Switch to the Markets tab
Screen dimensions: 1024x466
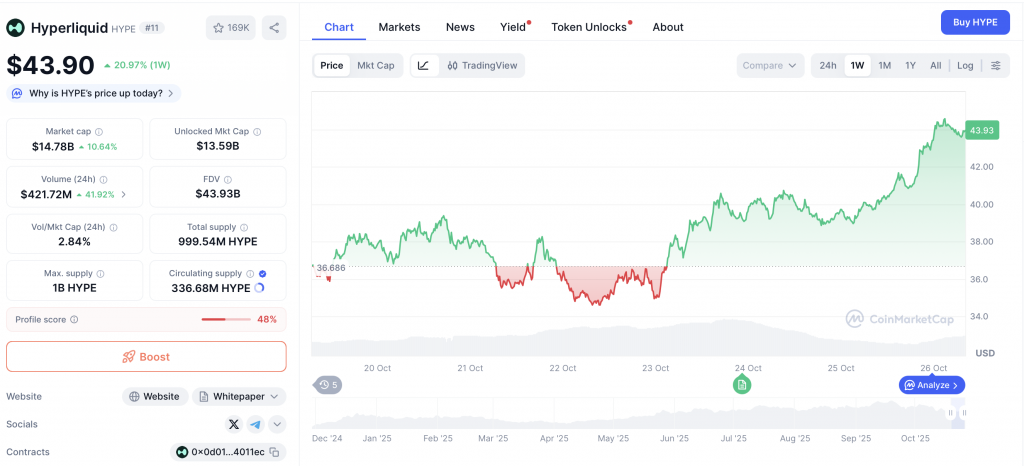click(399, 27)
